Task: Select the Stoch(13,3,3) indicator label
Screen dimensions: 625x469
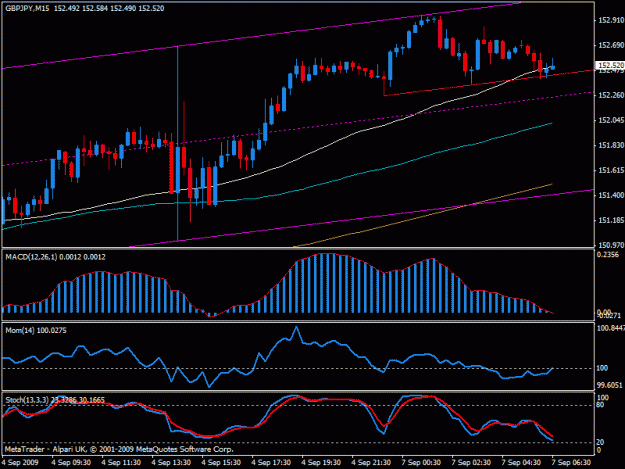Action: (x=55, y=400)
